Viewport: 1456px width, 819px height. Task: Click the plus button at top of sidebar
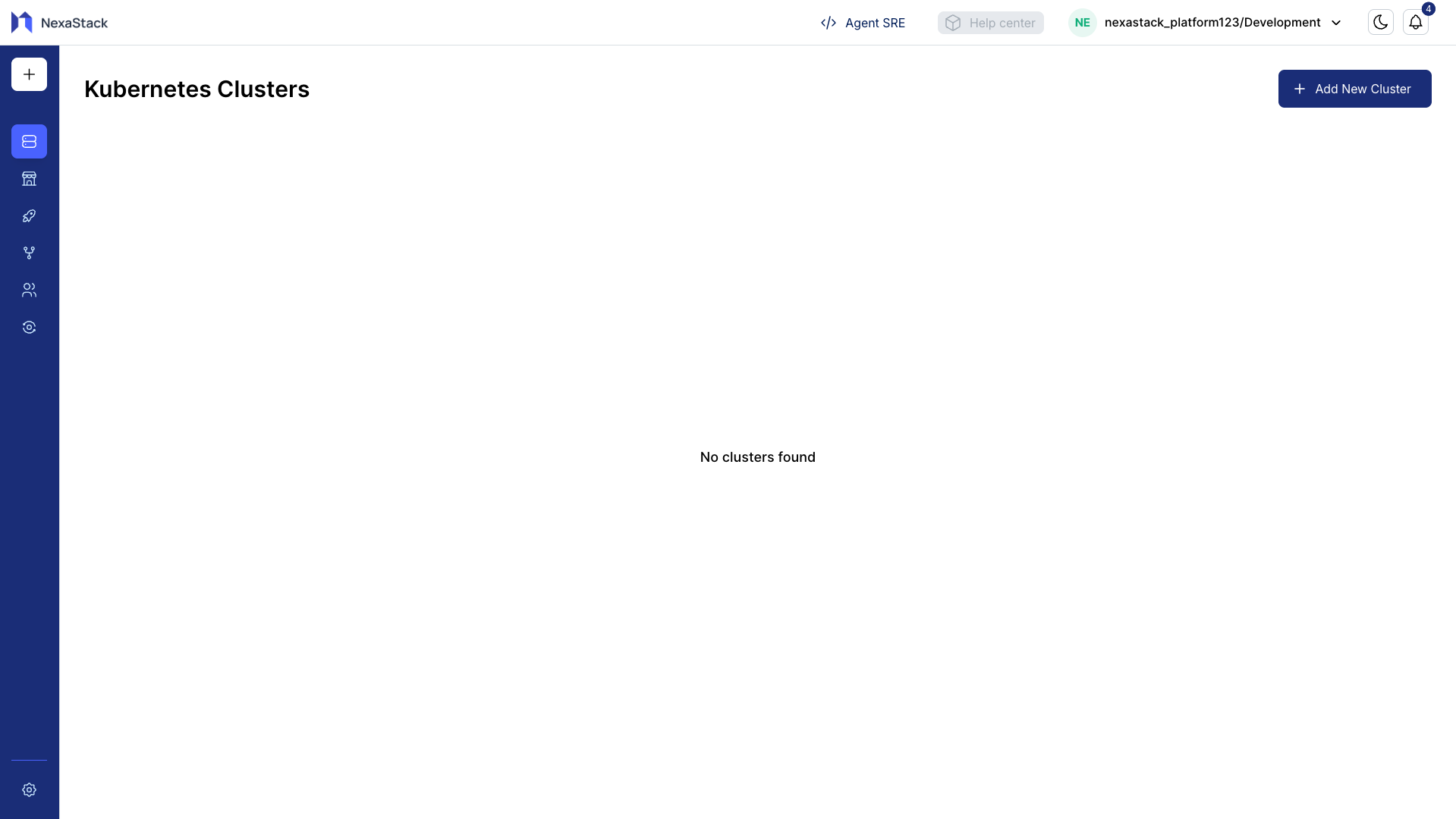29,74
